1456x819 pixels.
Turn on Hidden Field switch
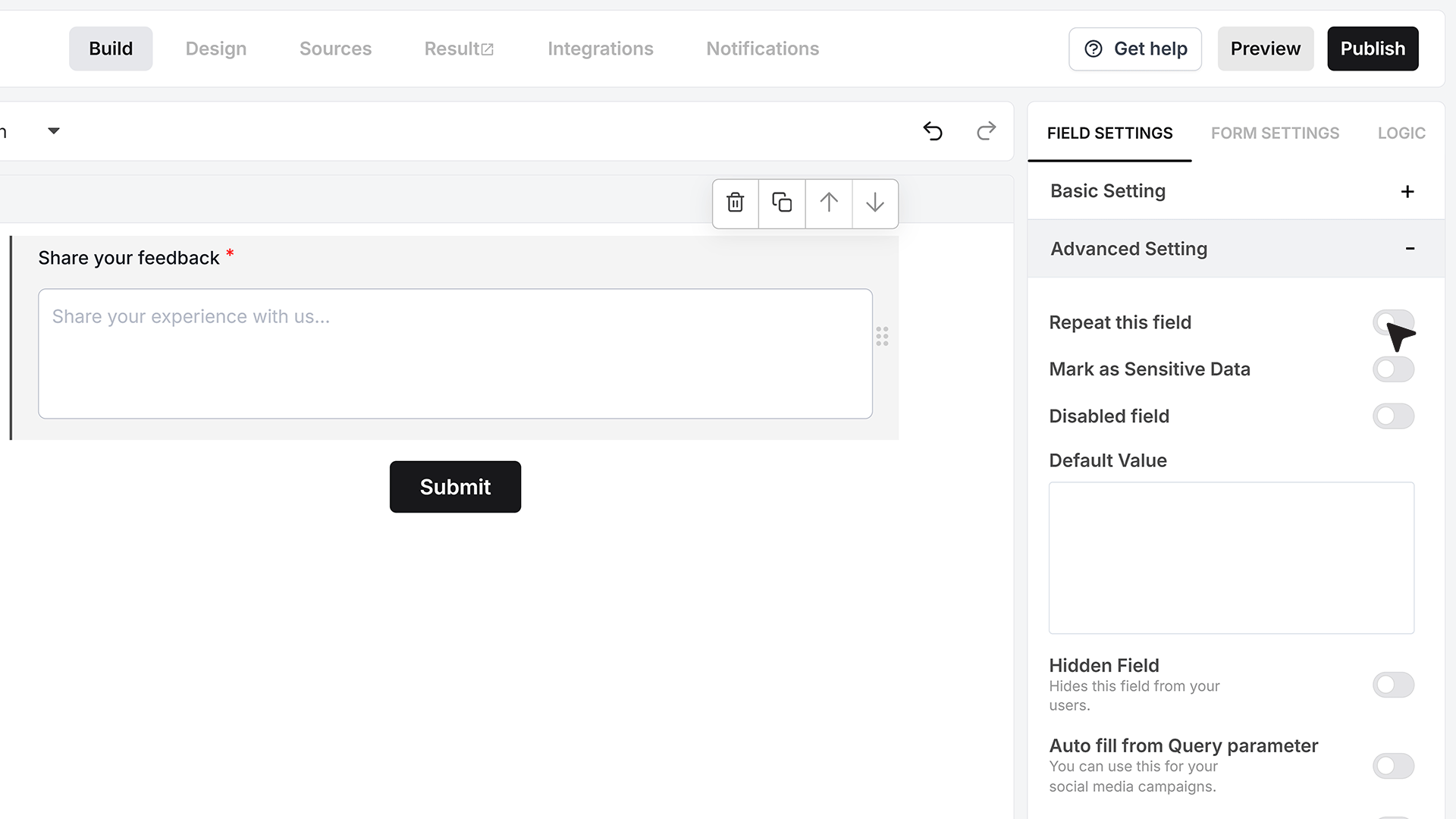[1393, 685]
